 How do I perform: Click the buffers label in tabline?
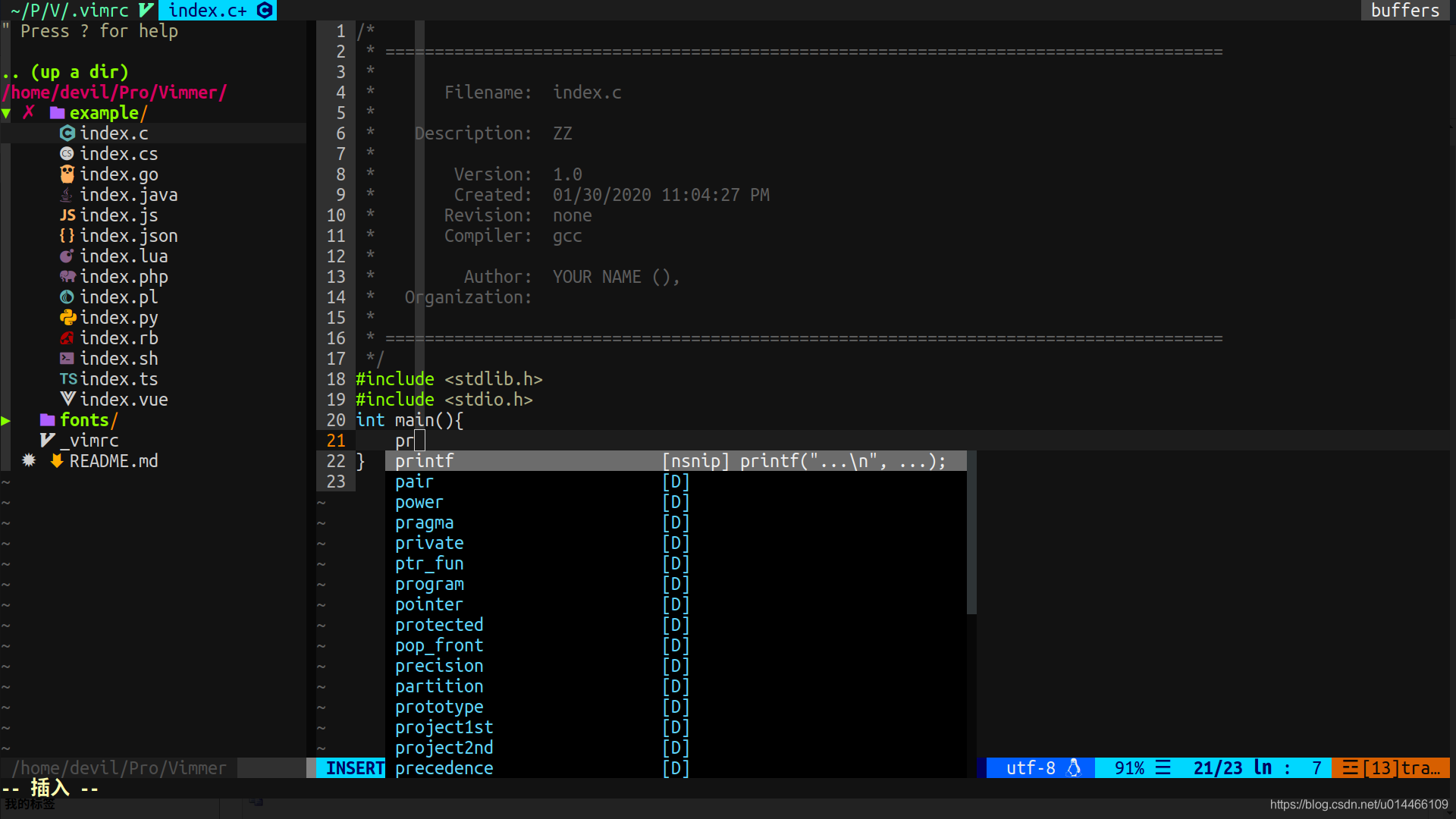pyautogui.click(x=1405, y=11)
